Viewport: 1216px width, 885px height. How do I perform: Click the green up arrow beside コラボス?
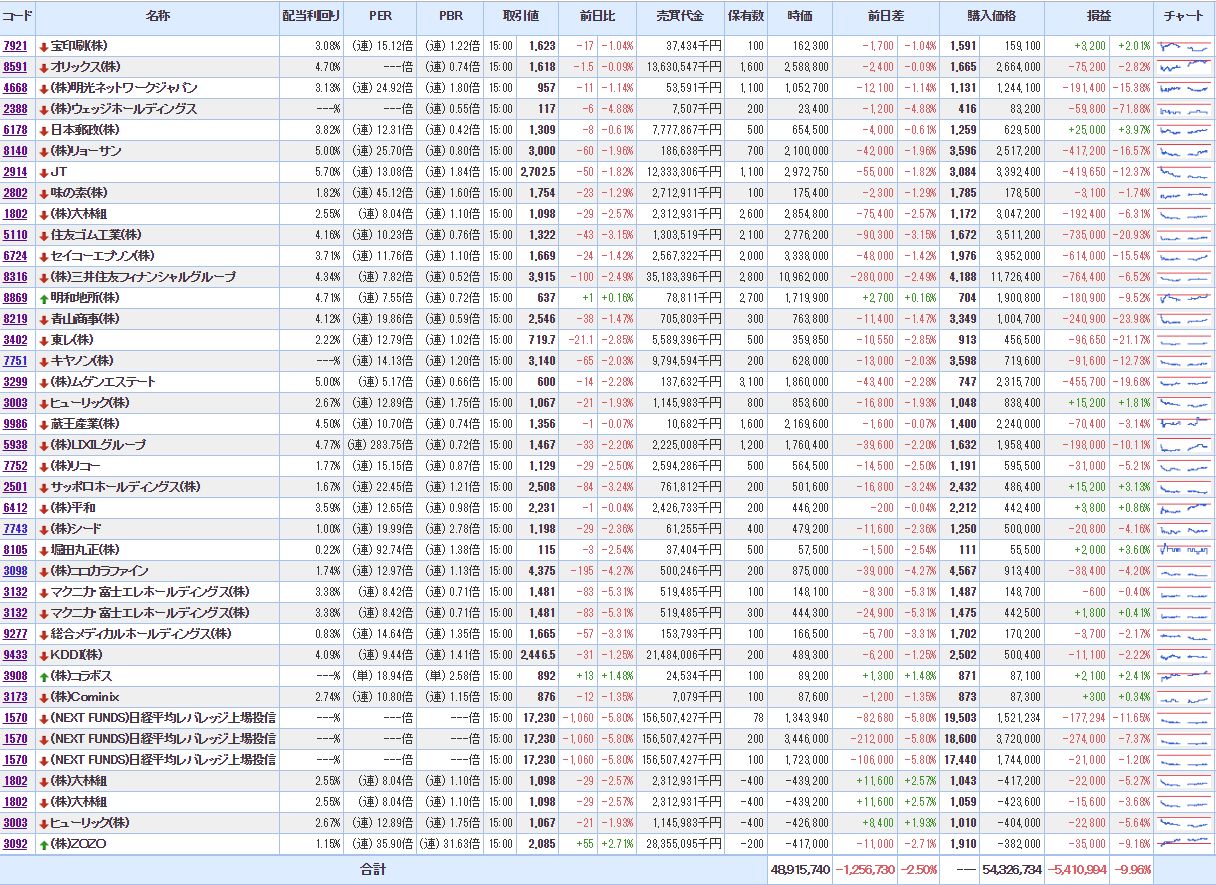click(x=43, y=676)
